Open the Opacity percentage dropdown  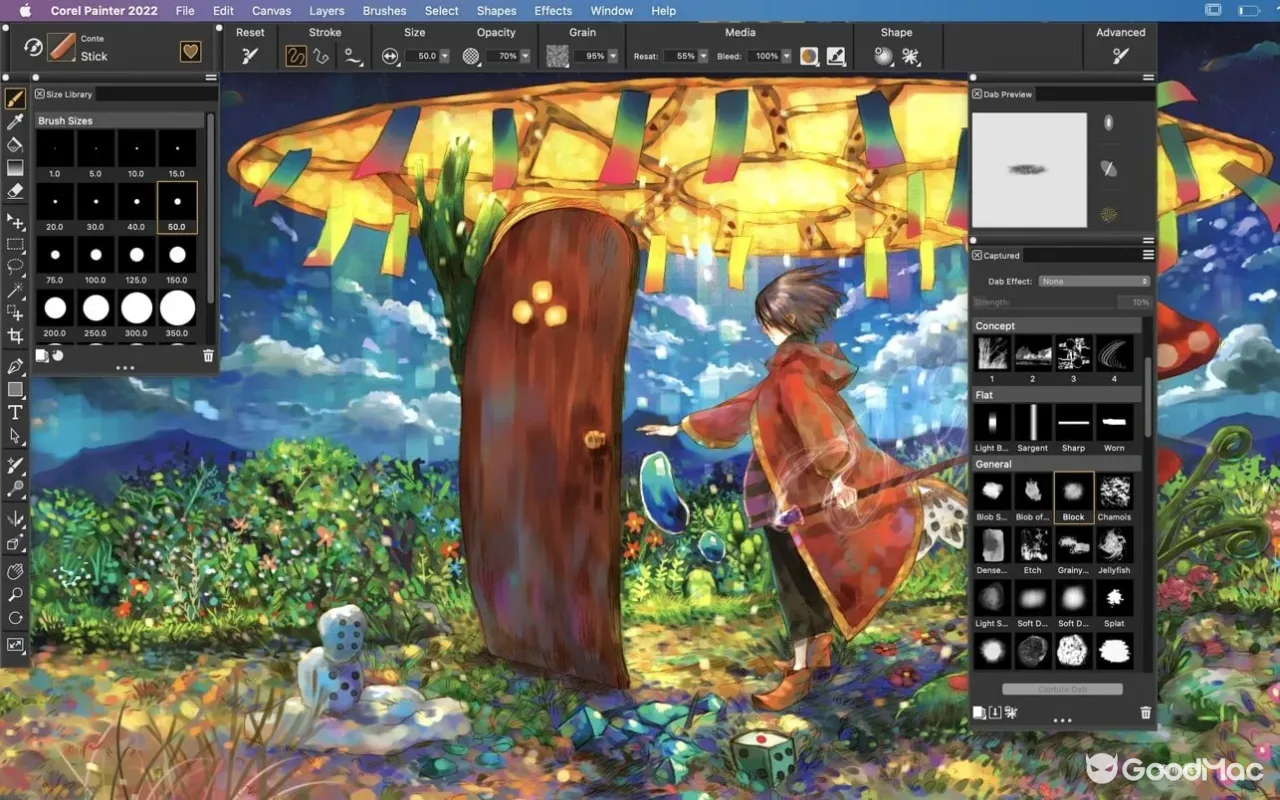coord(526,56)
